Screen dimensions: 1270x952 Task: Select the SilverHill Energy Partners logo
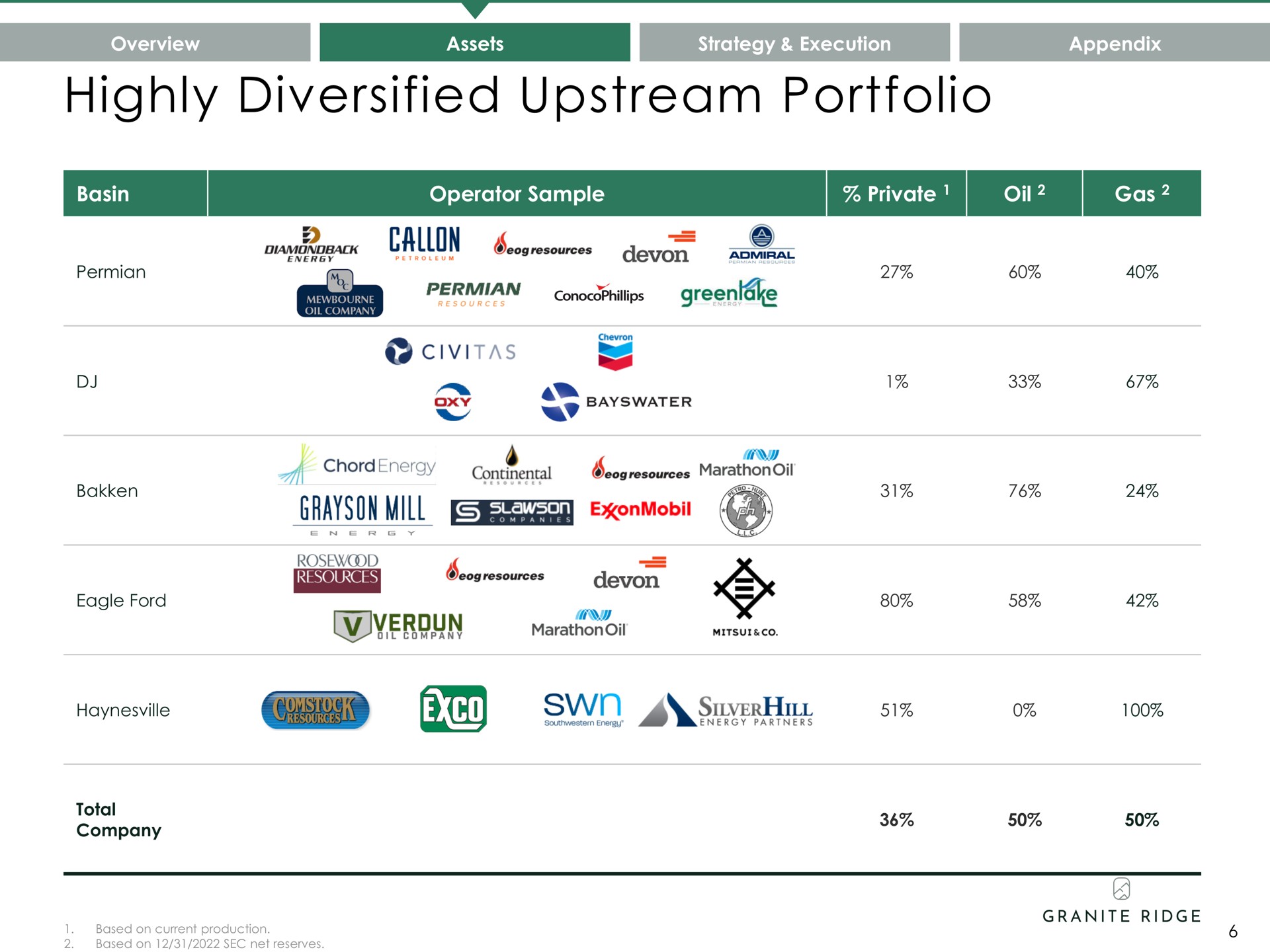point(726,711)
